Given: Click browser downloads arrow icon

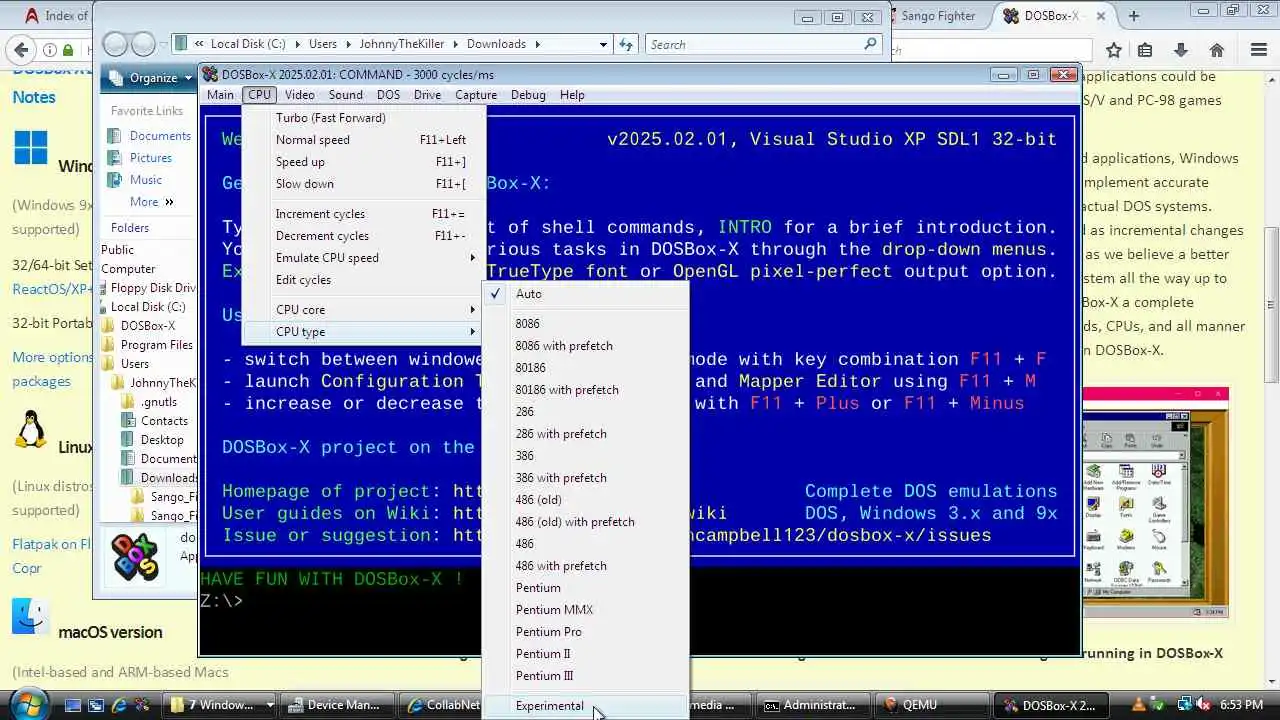Looking at the screenshot, I should [1181, 50].
